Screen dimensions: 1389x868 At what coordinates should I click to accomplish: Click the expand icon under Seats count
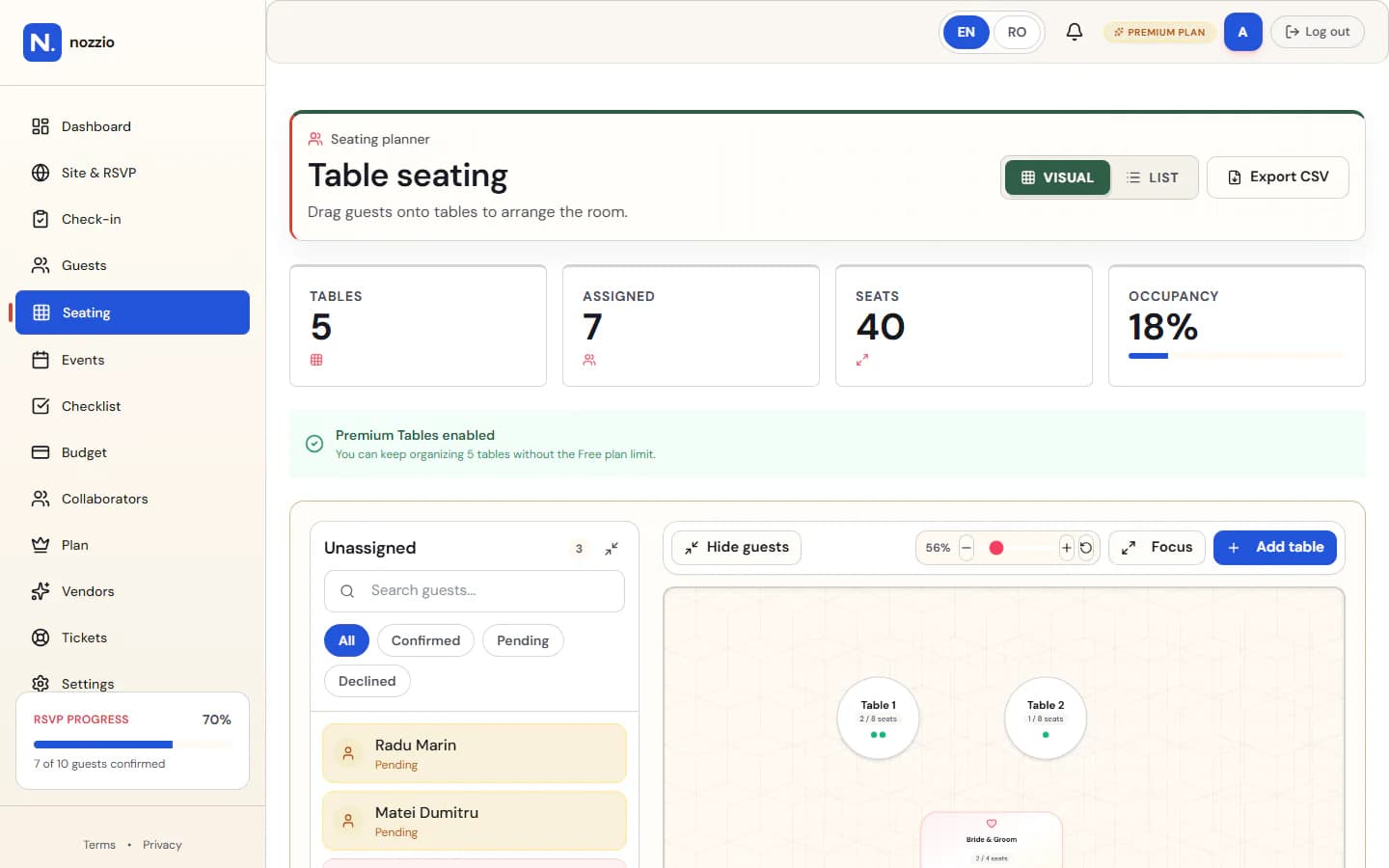click(862, 360)
